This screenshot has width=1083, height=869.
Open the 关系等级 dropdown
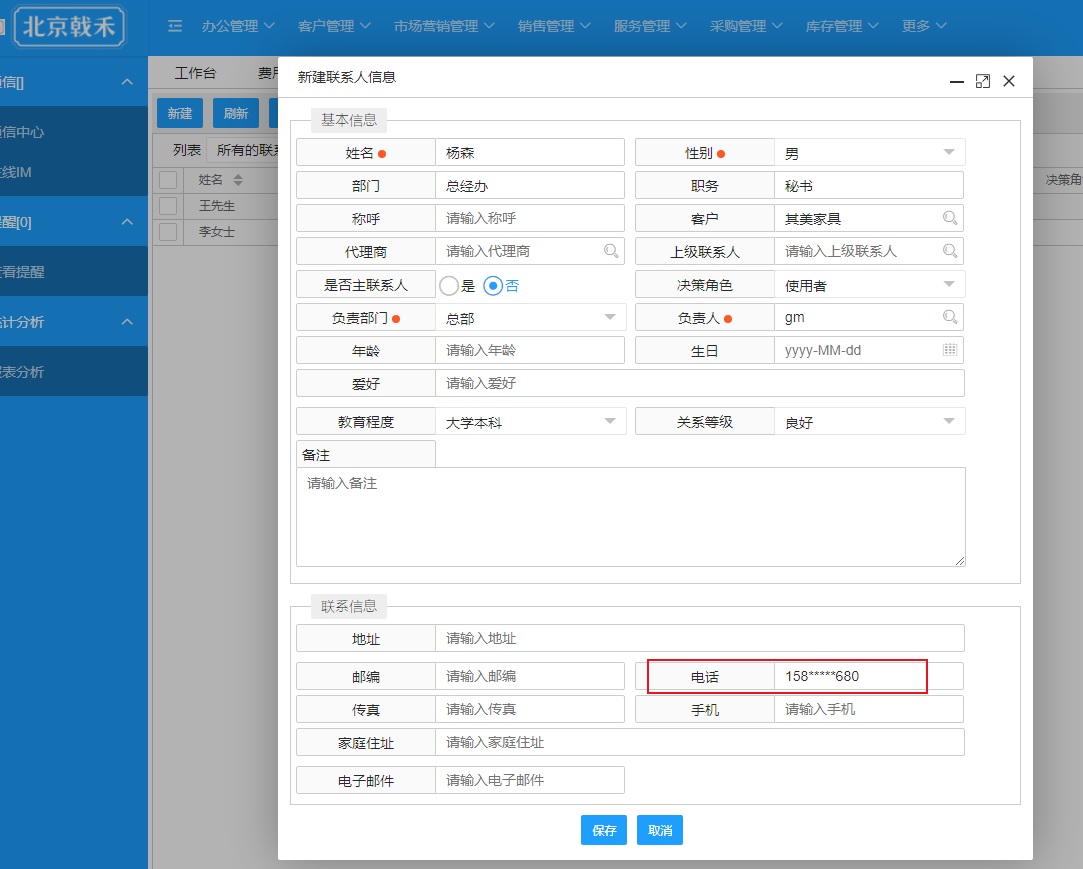[x=869, y=421]
